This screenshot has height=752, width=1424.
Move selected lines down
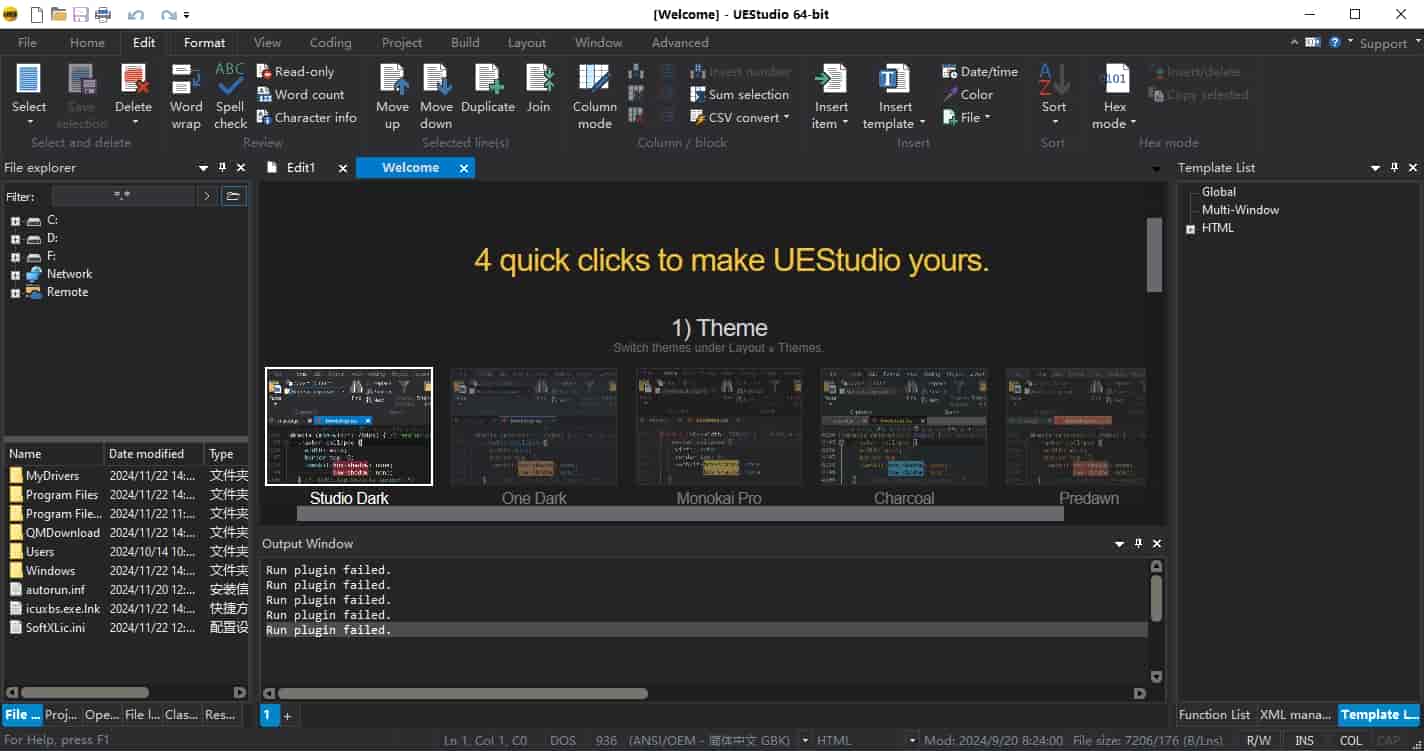(437, 95)
